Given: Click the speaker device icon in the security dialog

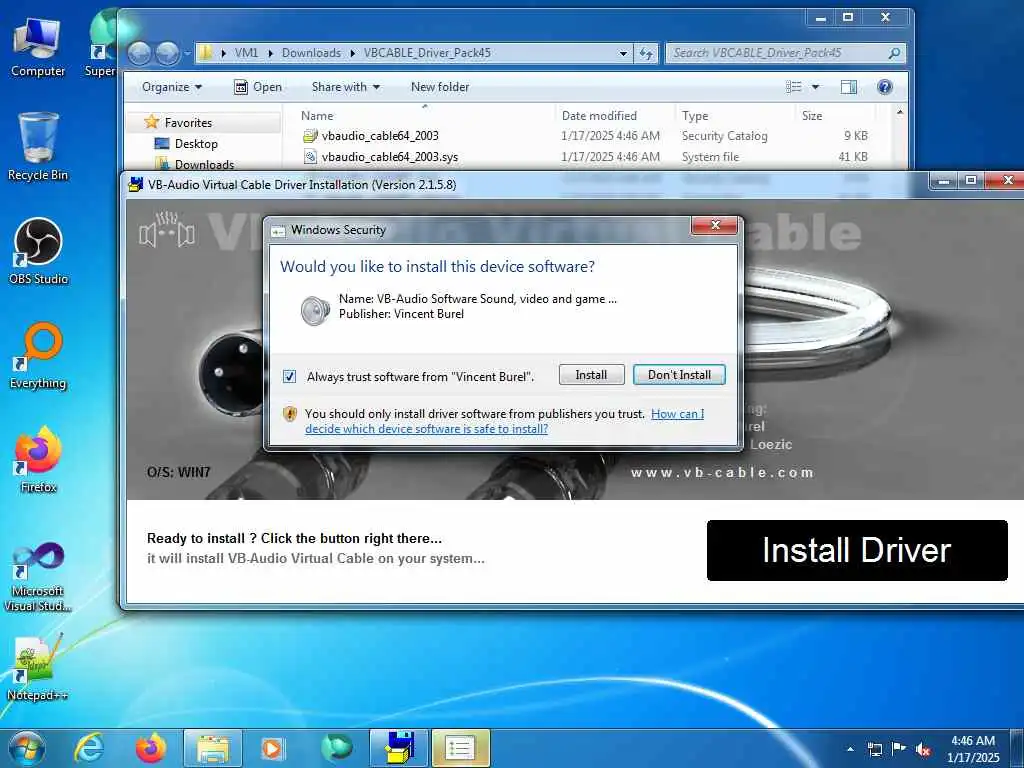Looking at the screenshot, I should pos(315,311).
